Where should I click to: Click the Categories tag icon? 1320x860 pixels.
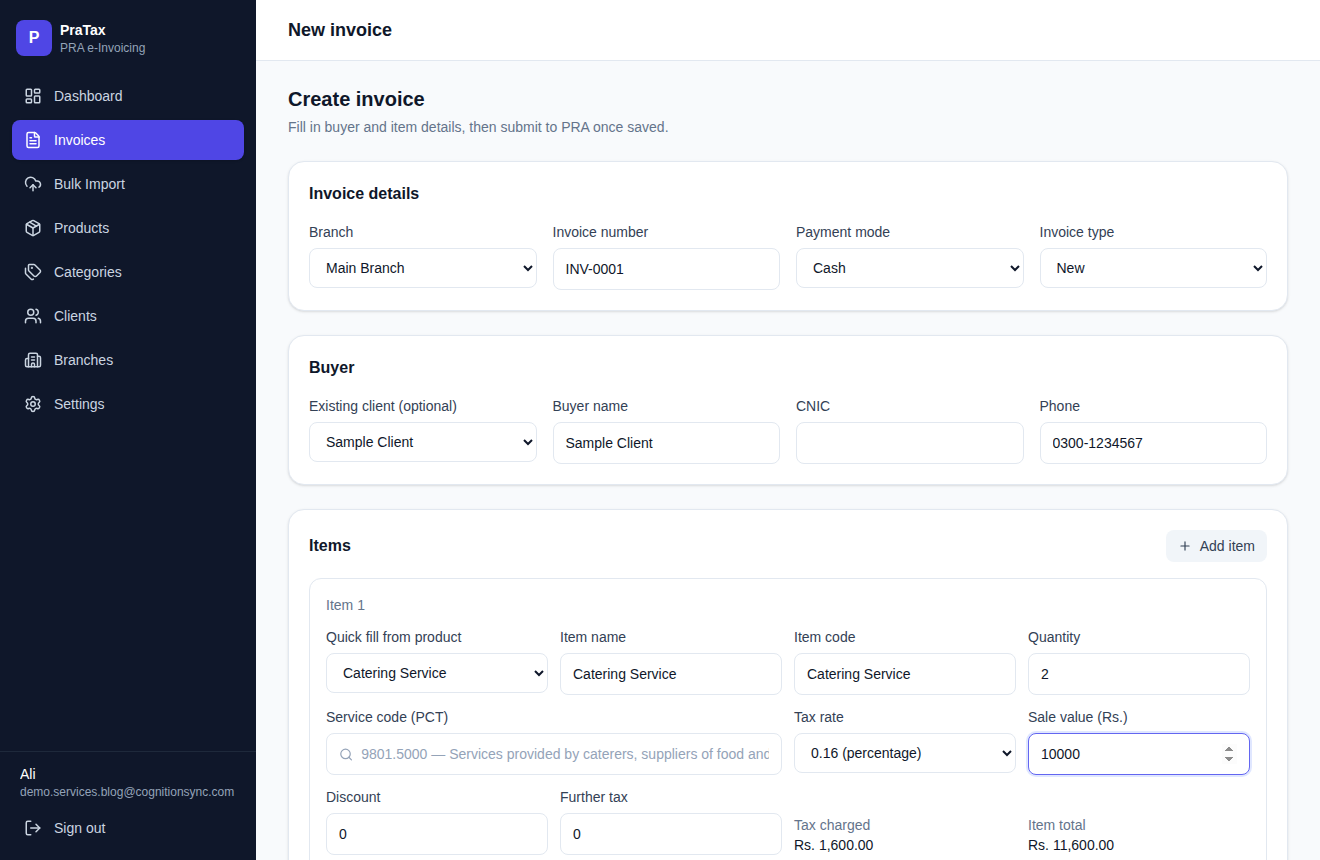(x=33, y=272)
